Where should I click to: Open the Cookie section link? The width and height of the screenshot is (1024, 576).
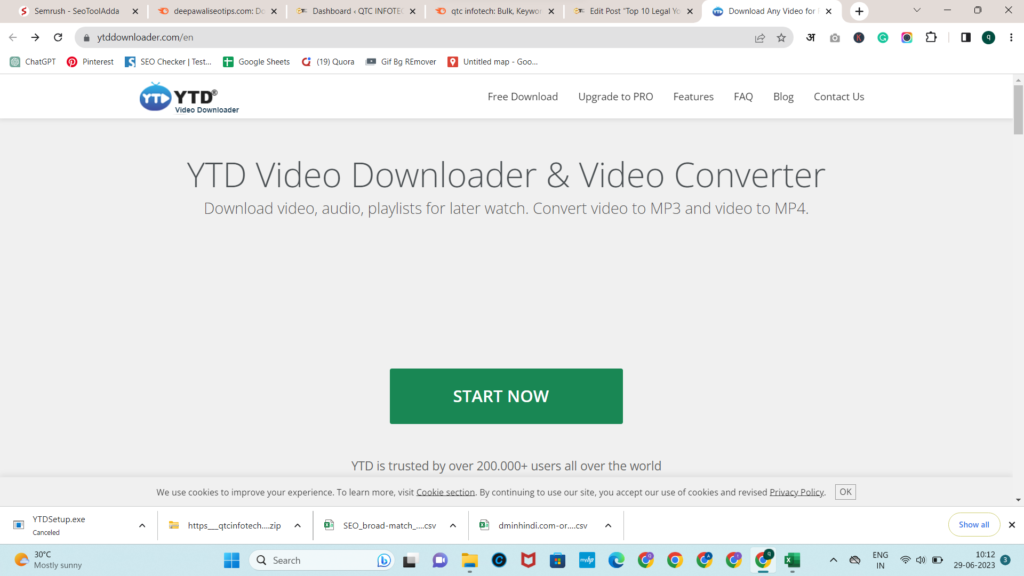click(x=445, y=492)
